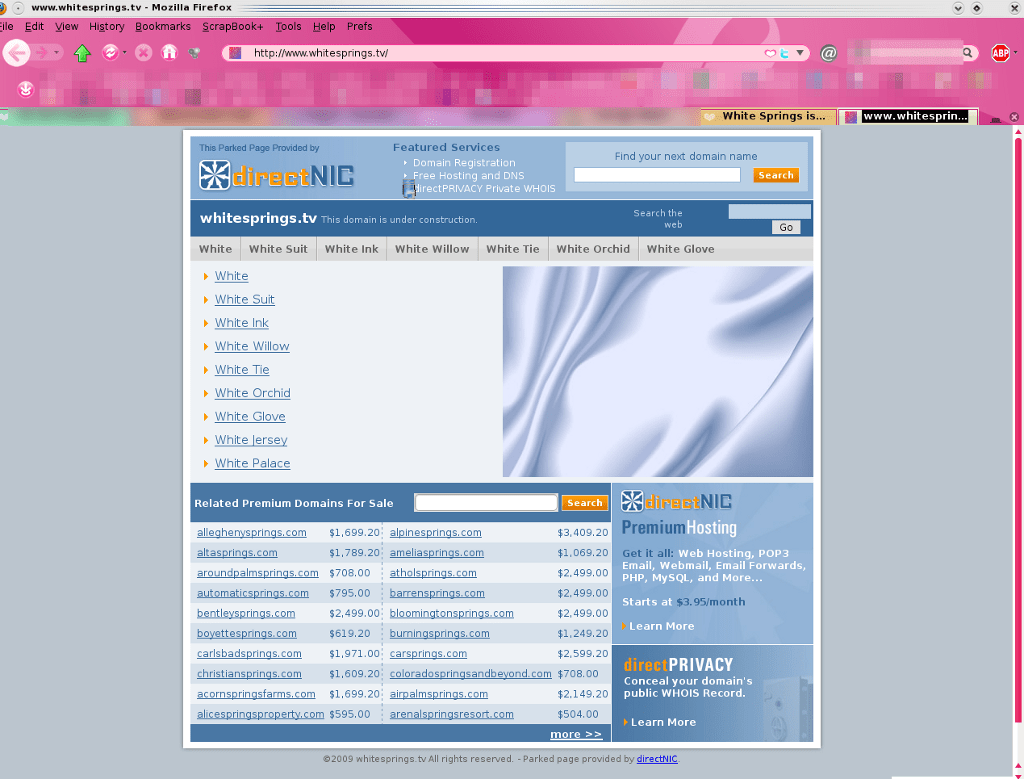Select the 'www.whitesprin...' tab
This screenshot has height=779, width=1024.
(x=908, y=116)
